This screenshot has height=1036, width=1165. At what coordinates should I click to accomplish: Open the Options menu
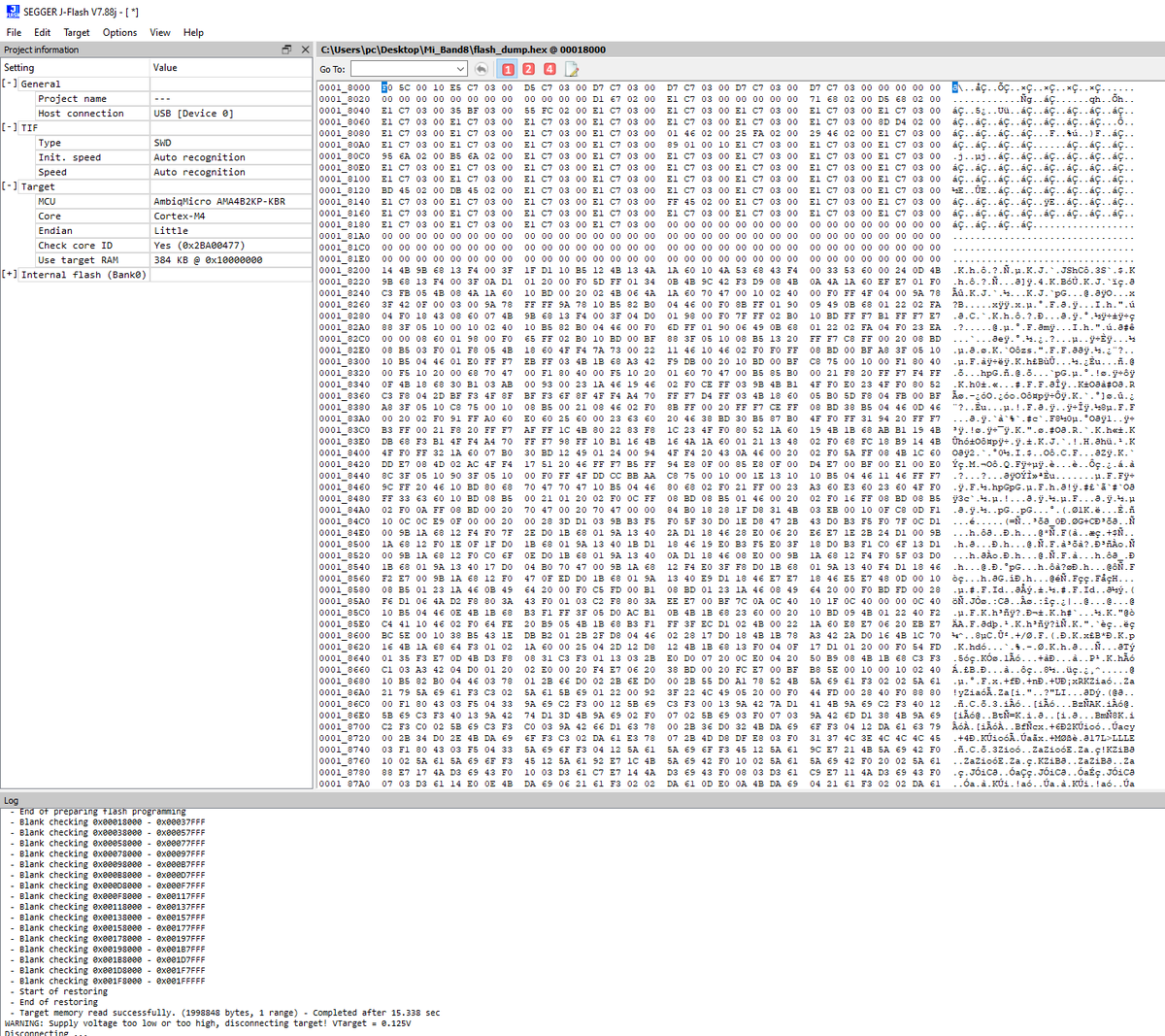point(119,32)
